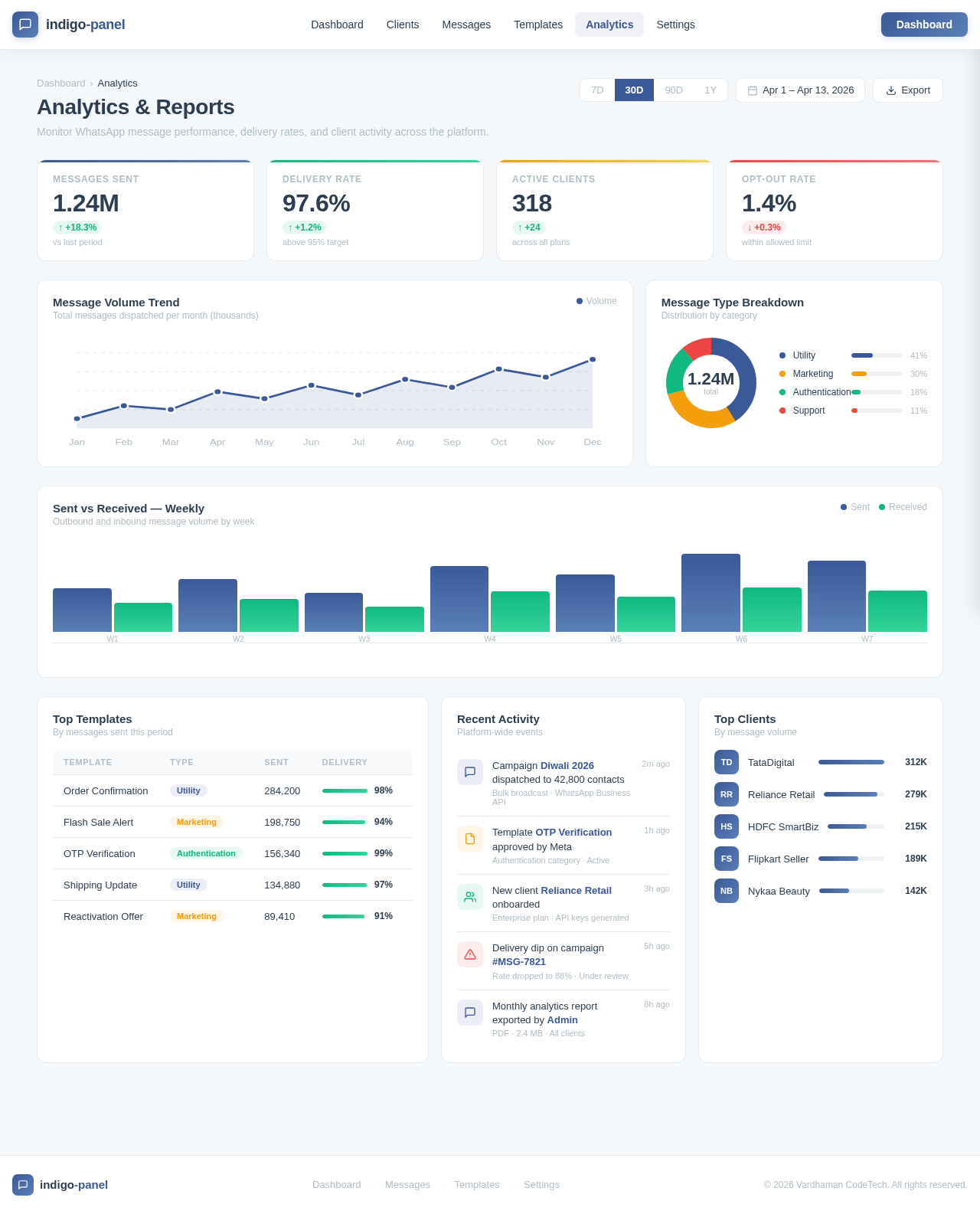Click the Messages Sent 1.24M card
This screenshot has width=980, height=1214.
click(x=145, y=211)
